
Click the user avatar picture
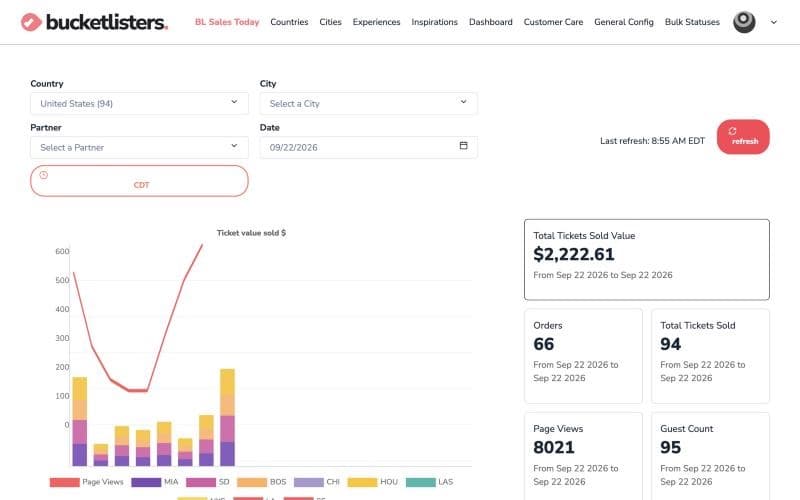(x=744, y=22)
